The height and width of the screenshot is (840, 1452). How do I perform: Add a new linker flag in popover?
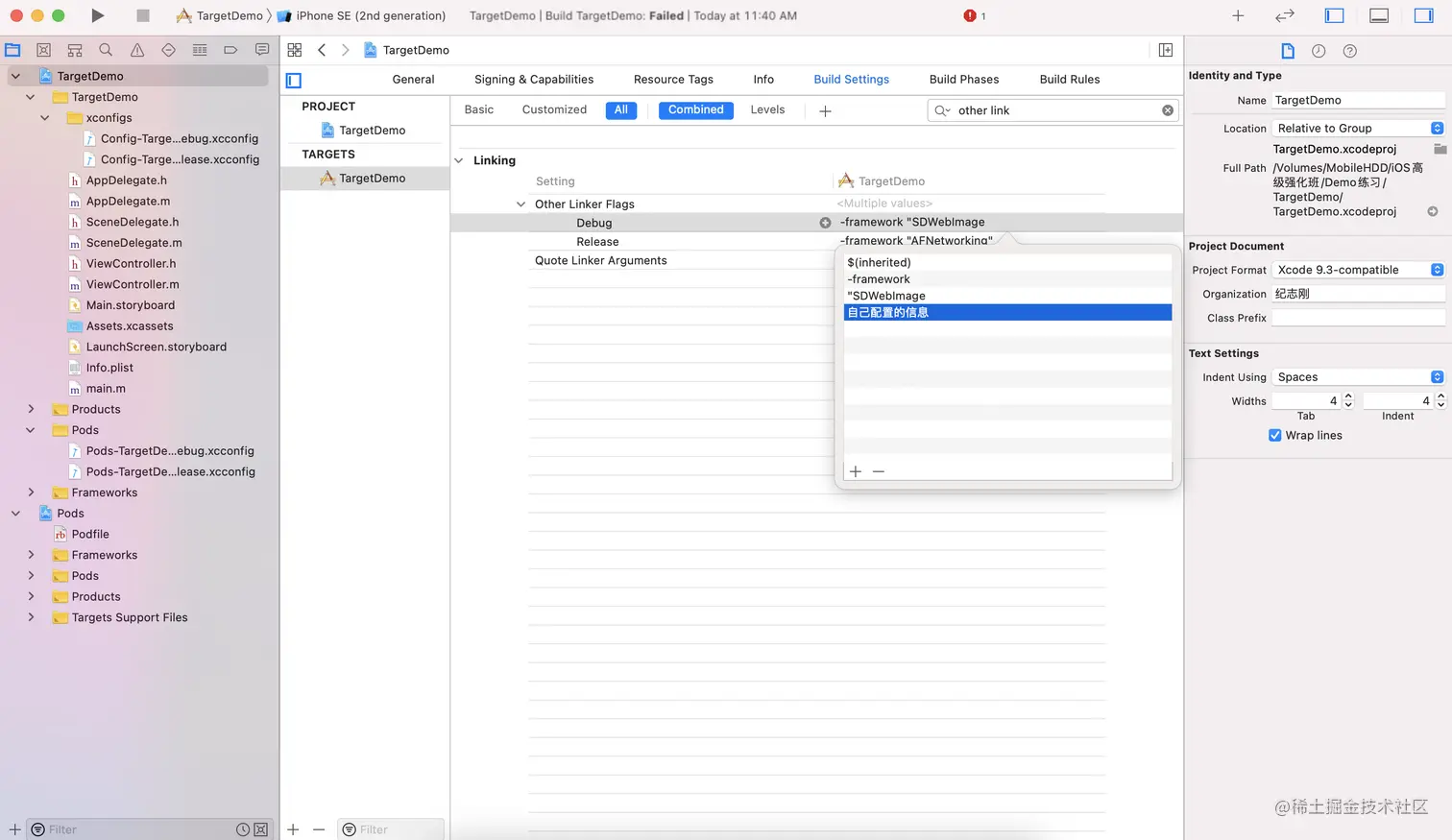pyautogui.click(x=856, y=471)
